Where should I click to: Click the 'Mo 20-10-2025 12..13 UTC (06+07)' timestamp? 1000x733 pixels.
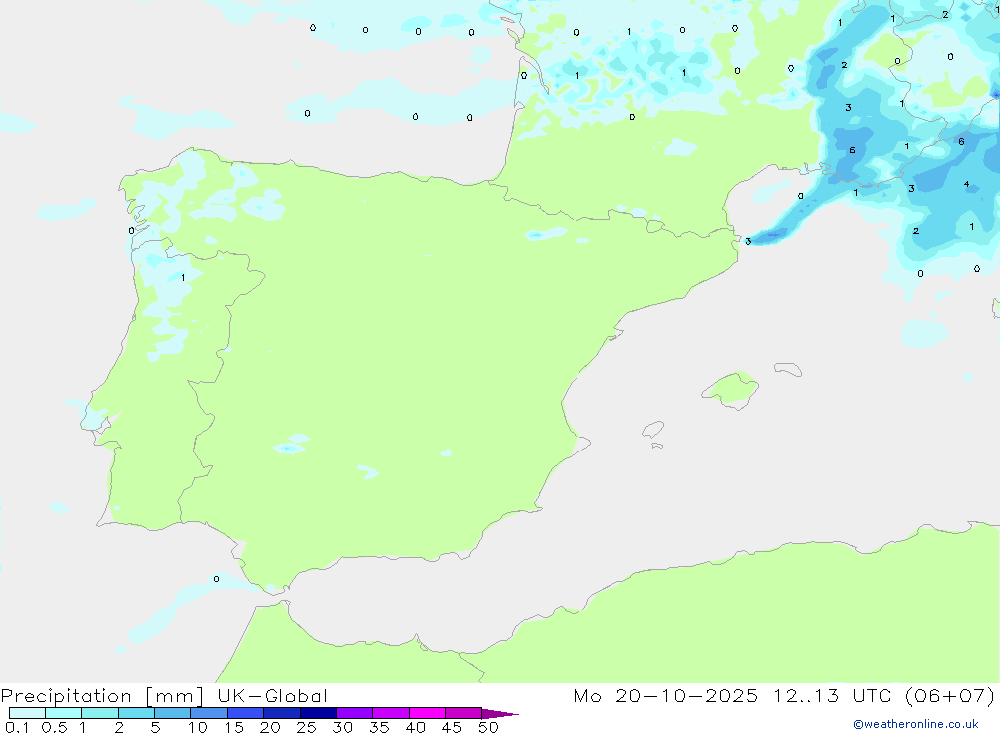[784, 696]
